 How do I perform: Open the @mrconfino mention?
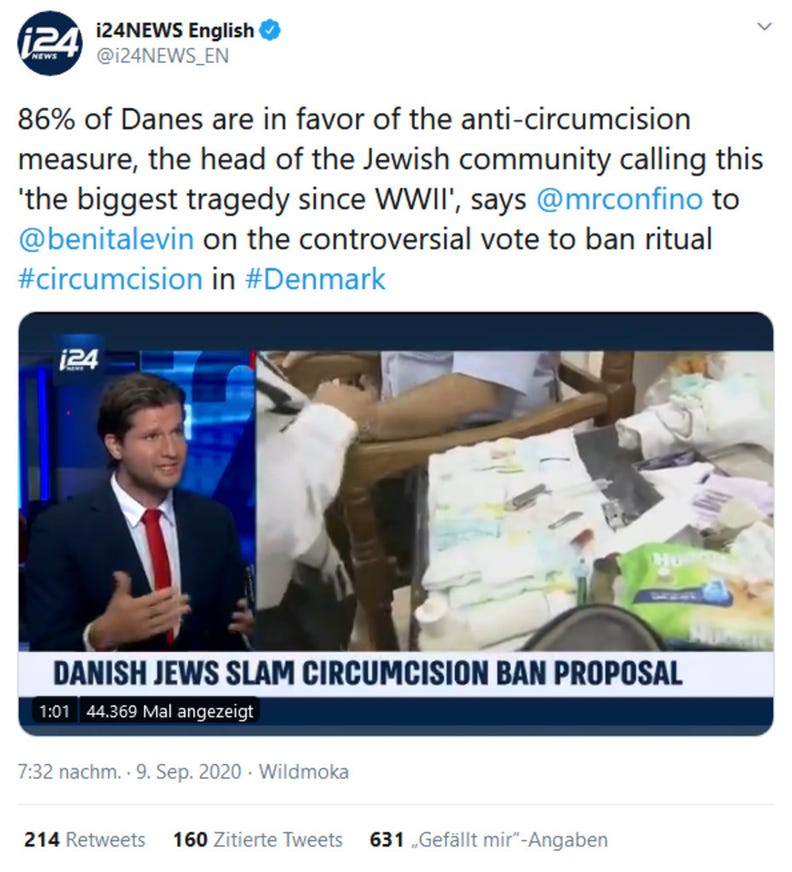(620, 199)
